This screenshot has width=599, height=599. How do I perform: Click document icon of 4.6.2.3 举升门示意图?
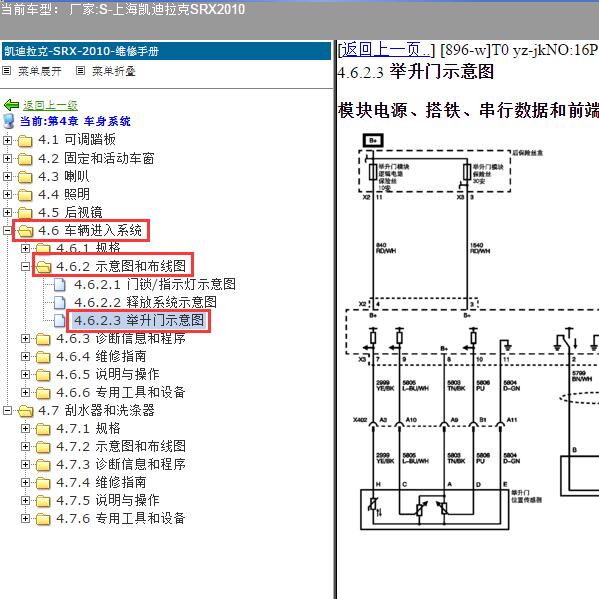60,320
